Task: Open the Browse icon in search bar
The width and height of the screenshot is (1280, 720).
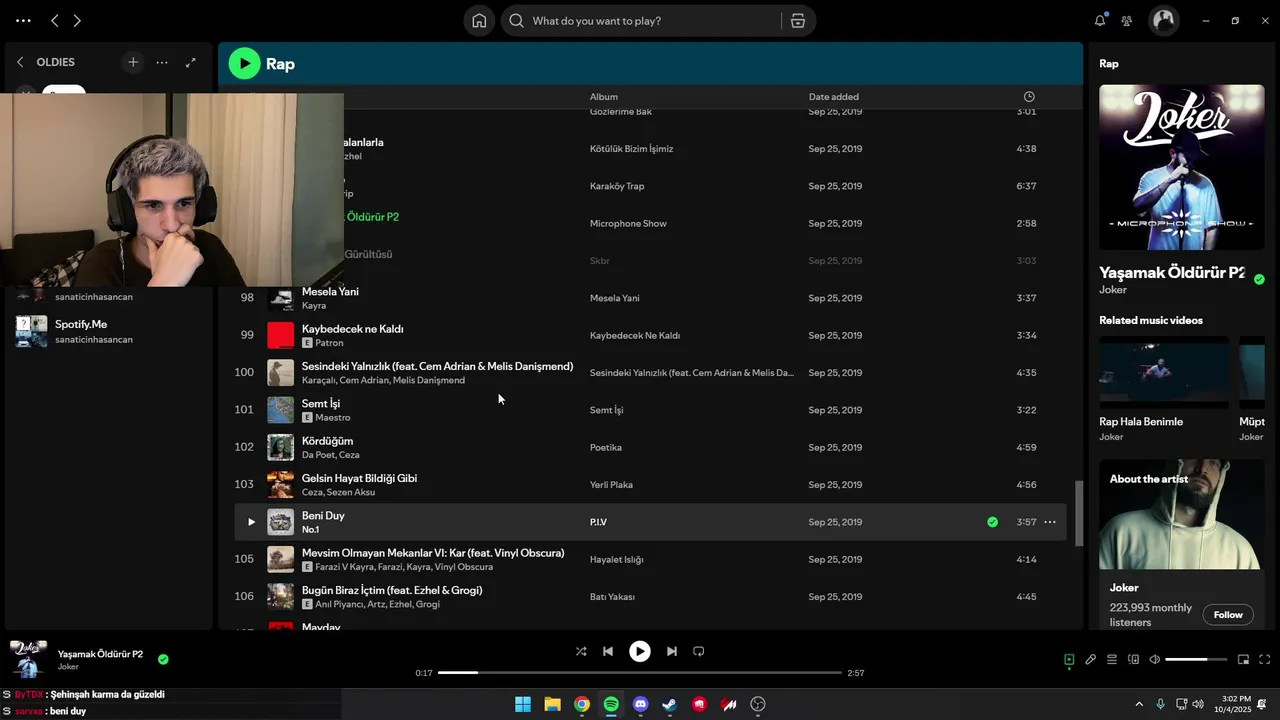Action: point(797,20)
